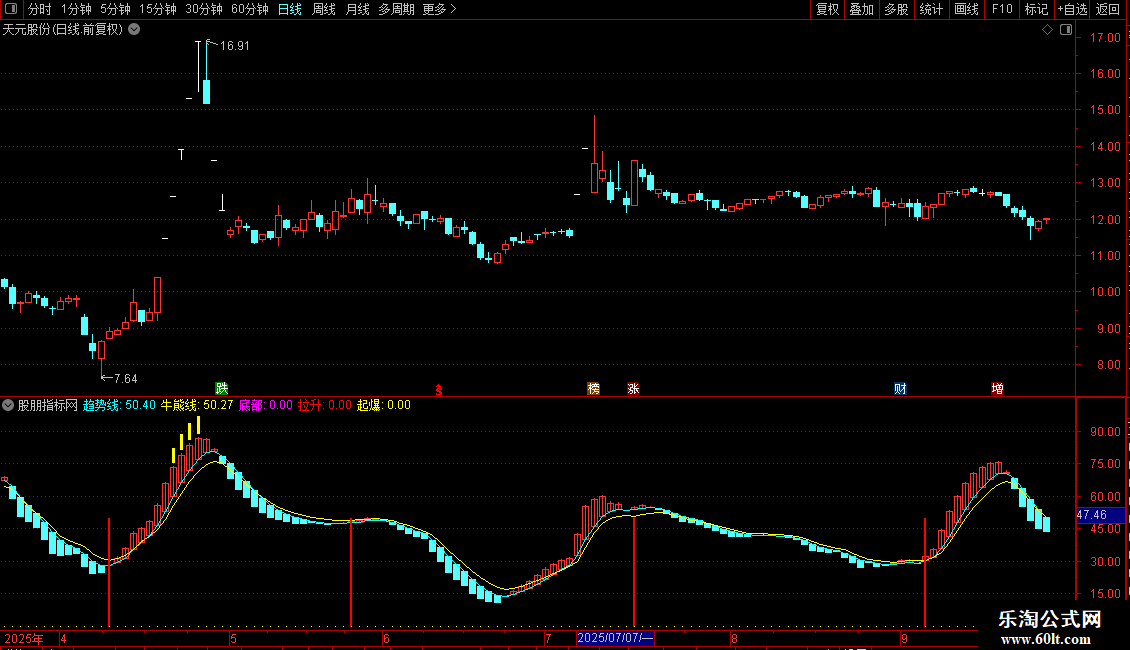Select the 1分钟 period
Image resolution: width=1130 pixels, height=650 pixels.
pos(76,9)
